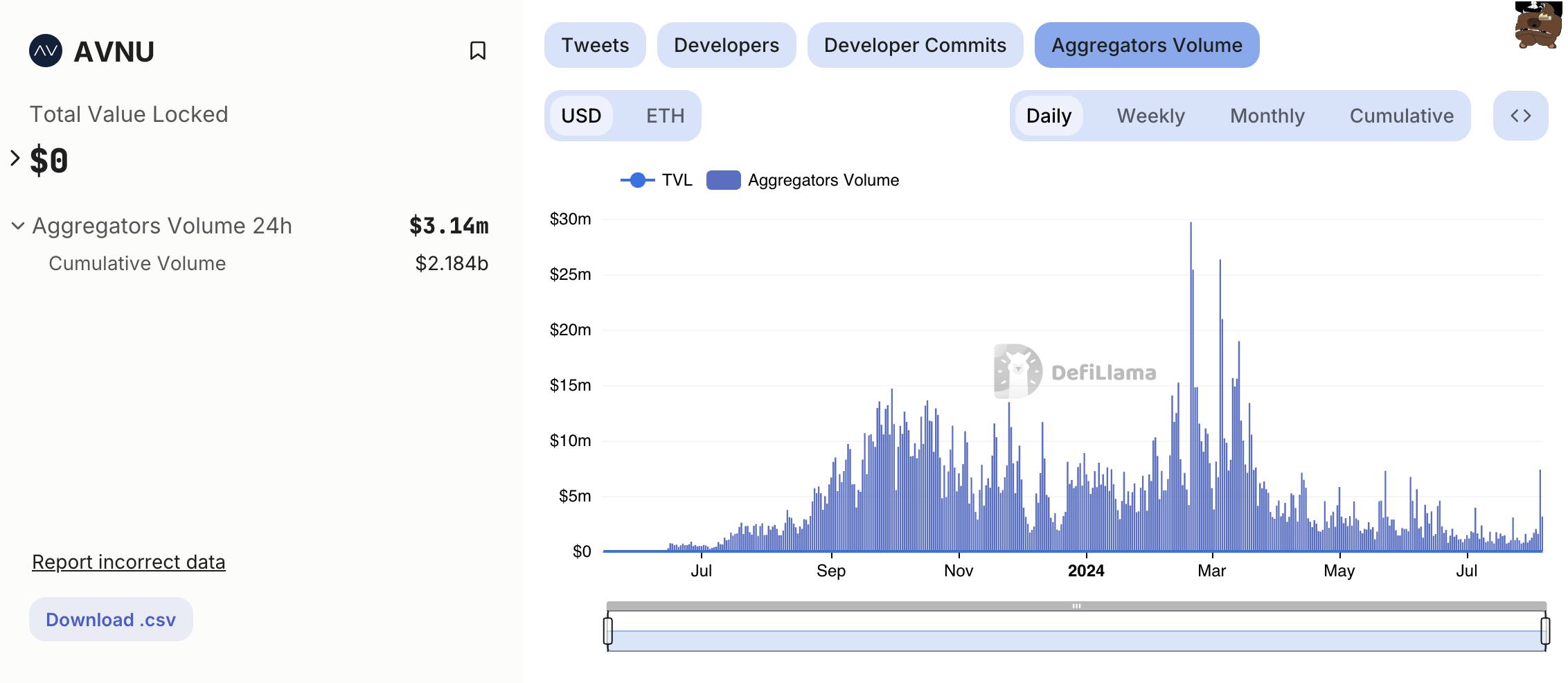Click the May x-axis label
Viewport: 1568px width, 683px height.
(x=1339, y=571)
